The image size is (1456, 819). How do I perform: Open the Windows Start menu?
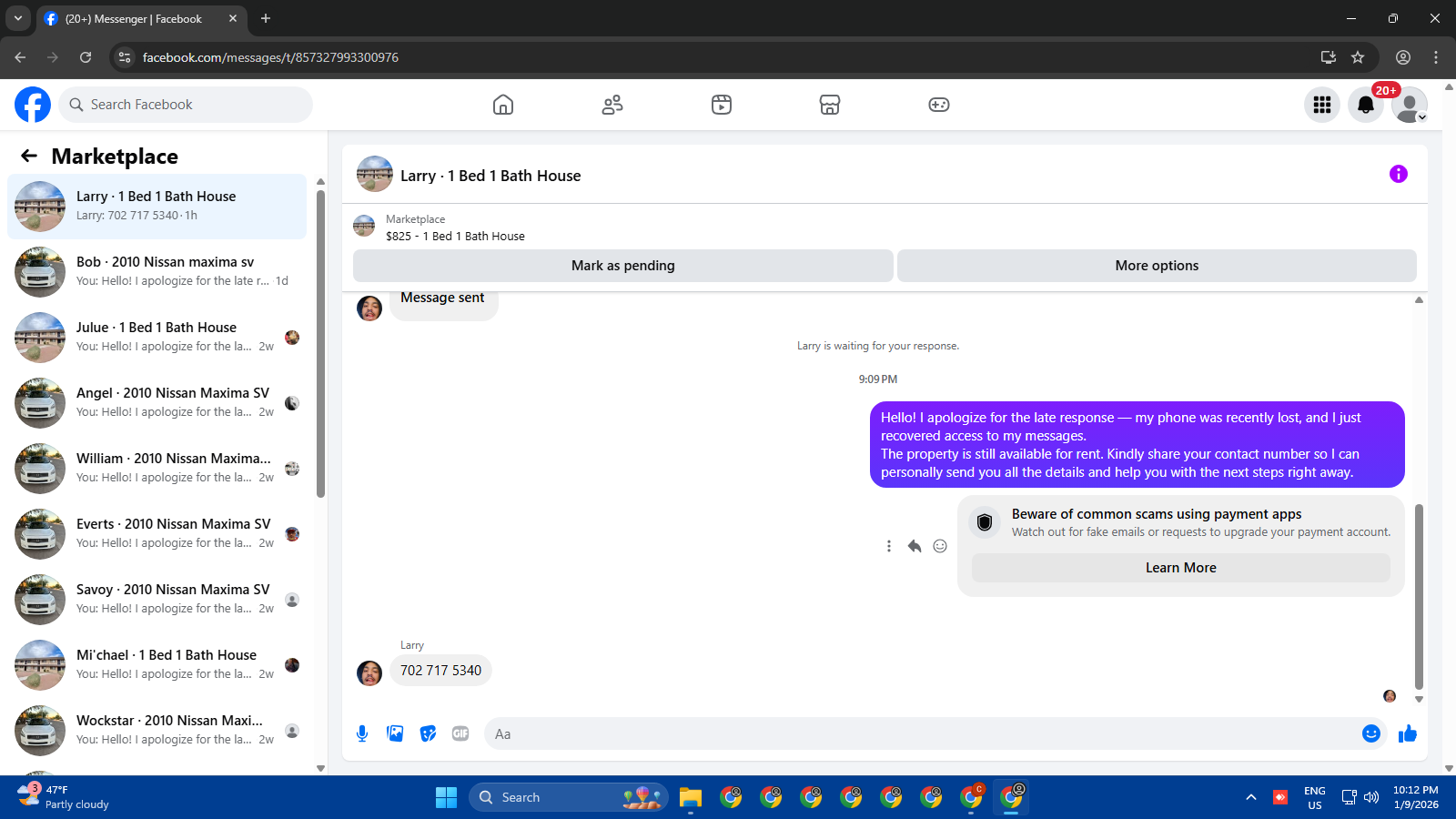[x=446, y=797]
